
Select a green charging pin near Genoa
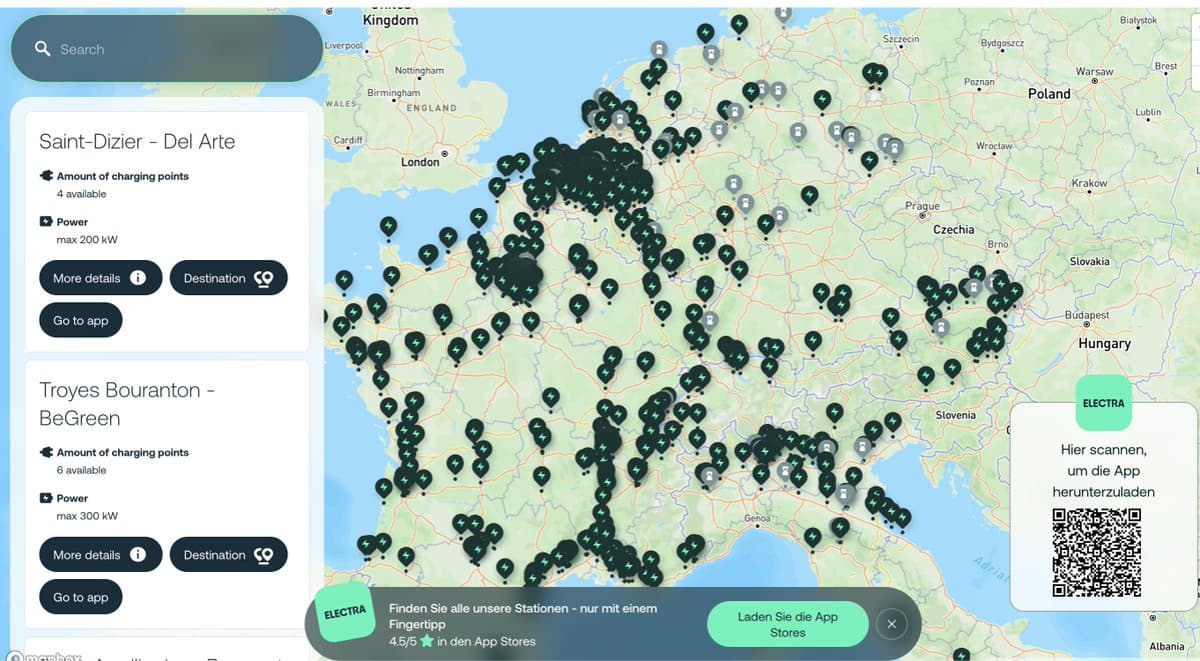tap(762, 474)
